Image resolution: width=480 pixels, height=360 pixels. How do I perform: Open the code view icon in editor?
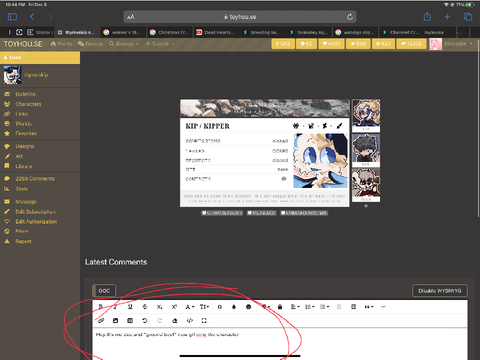click(190, 321)
